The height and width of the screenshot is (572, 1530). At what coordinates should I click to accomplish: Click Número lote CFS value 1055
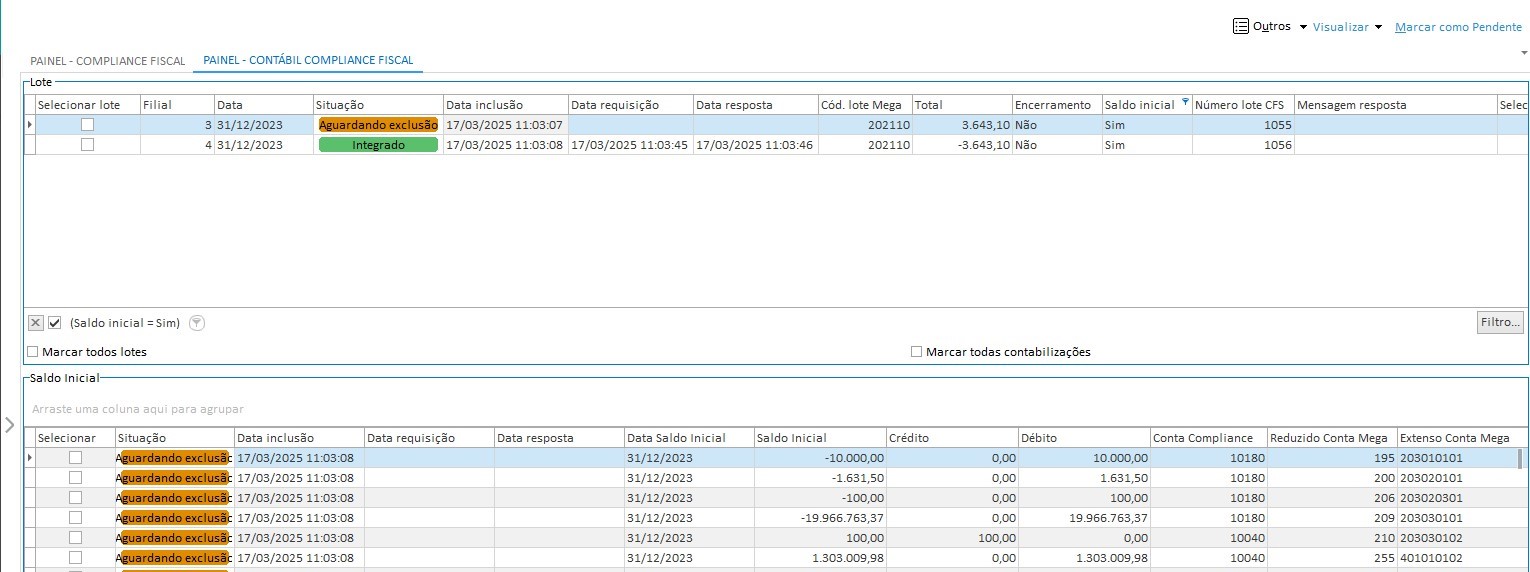[x=1243, y=125]
